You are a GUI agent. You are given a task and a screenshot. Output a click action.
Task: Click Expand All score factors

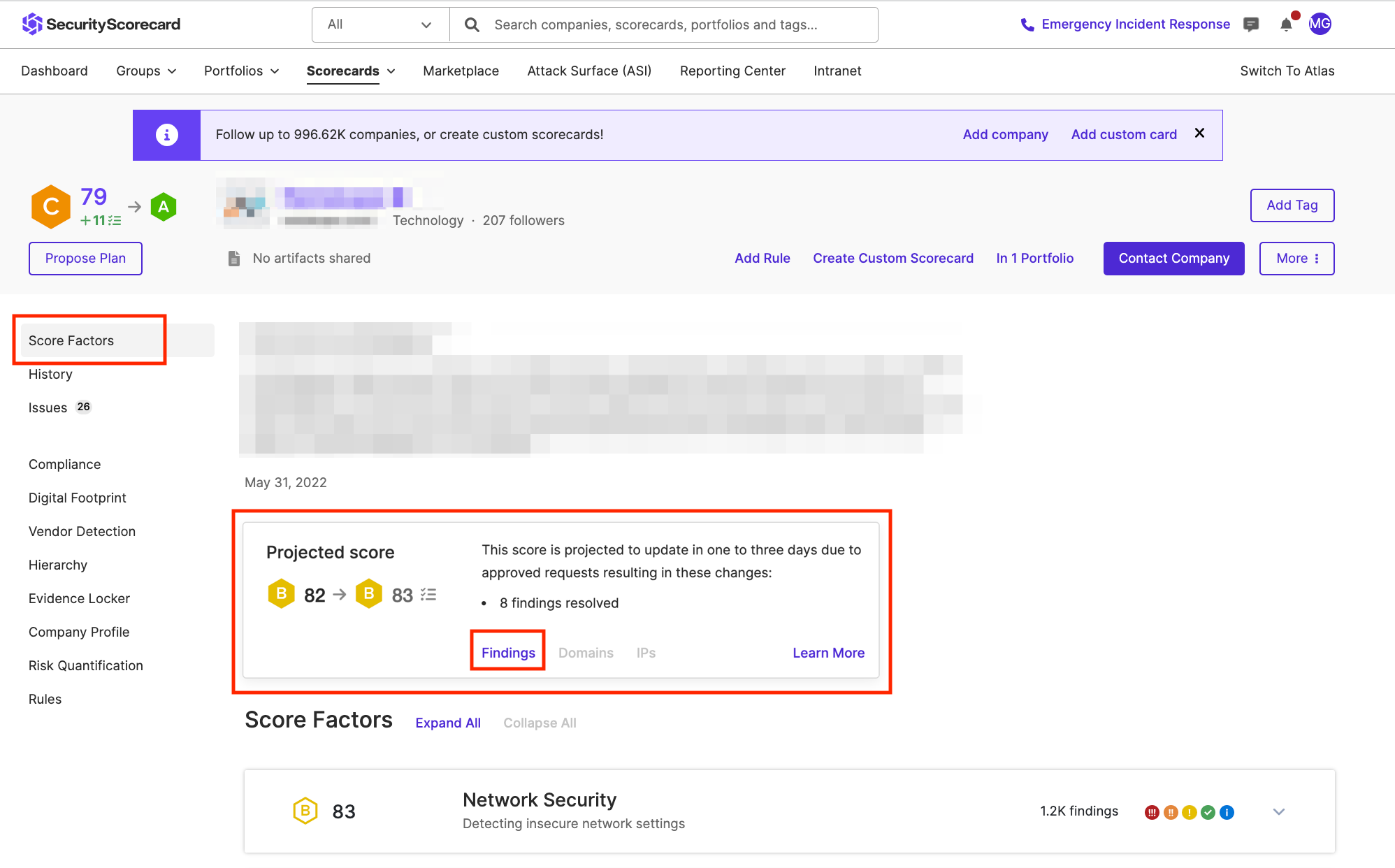coord(448,723)
